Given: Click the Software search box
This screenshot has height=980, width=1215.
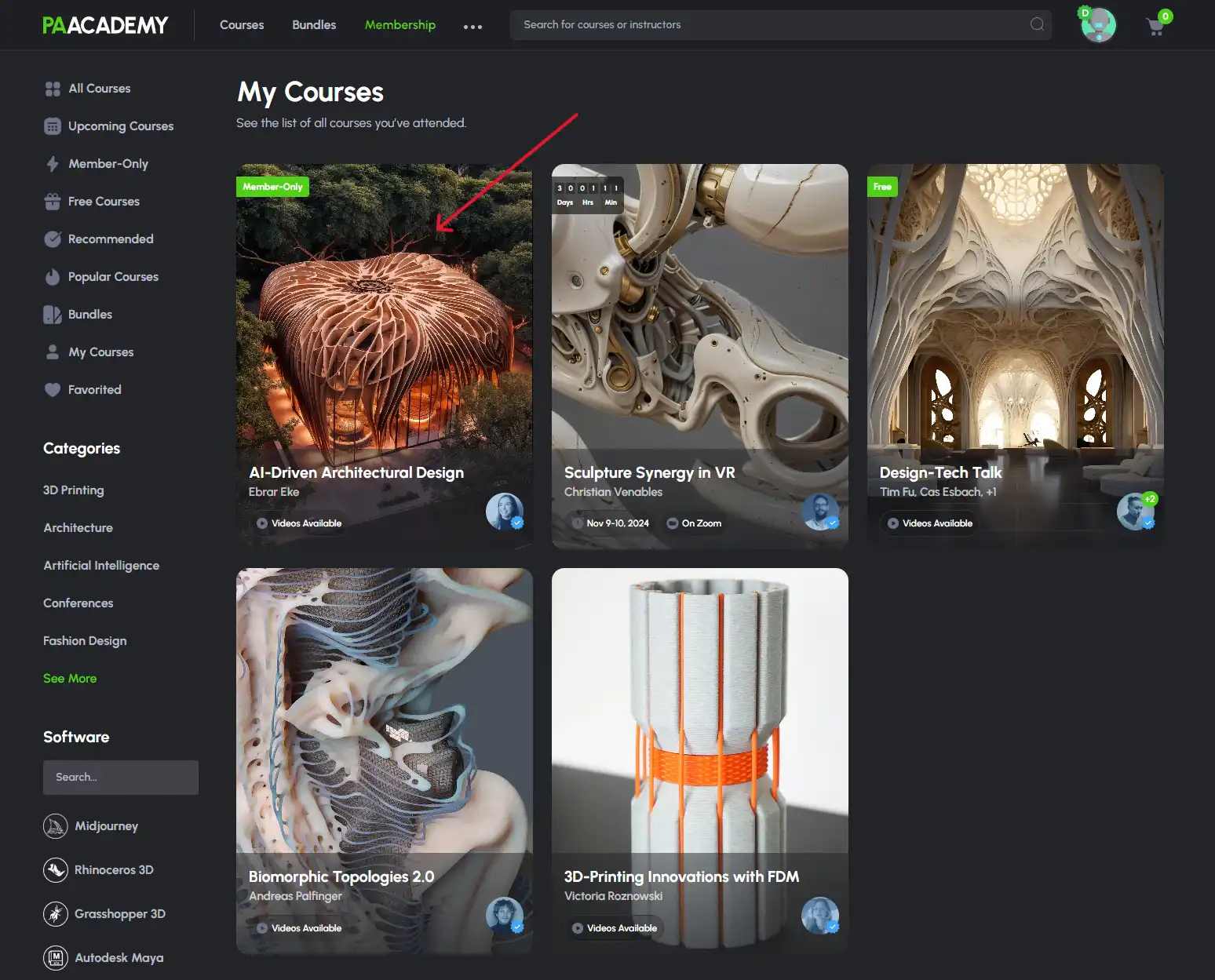Looking at the screenshot, I should 120,777.
